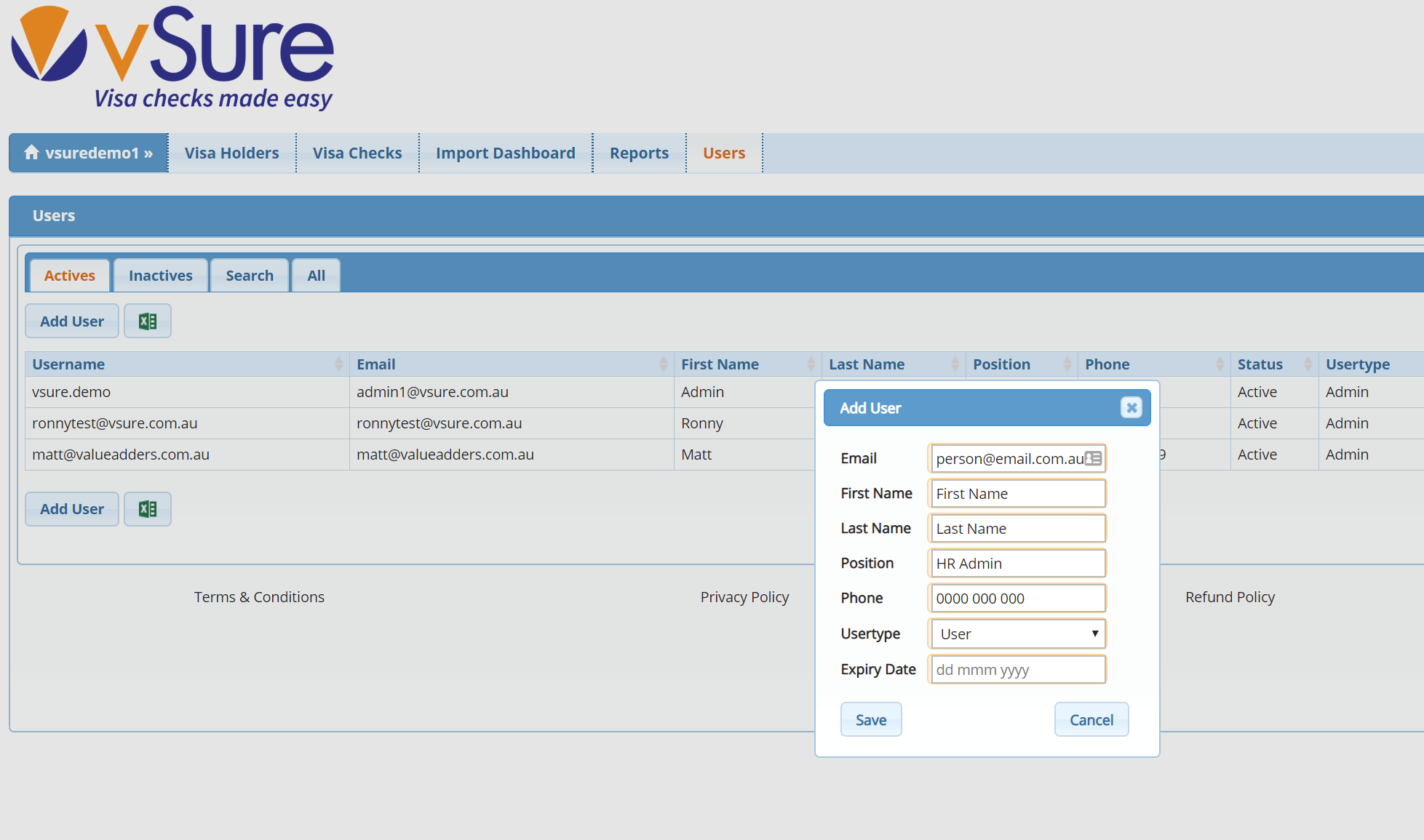
Task: Click the Phone input field
Action: [1017, 598]
